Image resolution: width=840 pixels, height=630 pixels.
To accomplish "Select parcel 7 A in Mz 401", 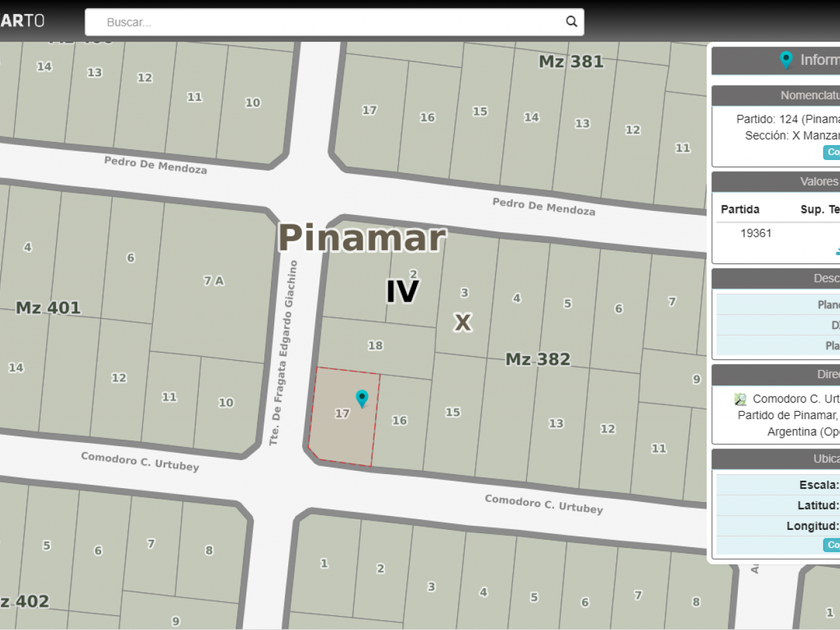I will [214, 281].
